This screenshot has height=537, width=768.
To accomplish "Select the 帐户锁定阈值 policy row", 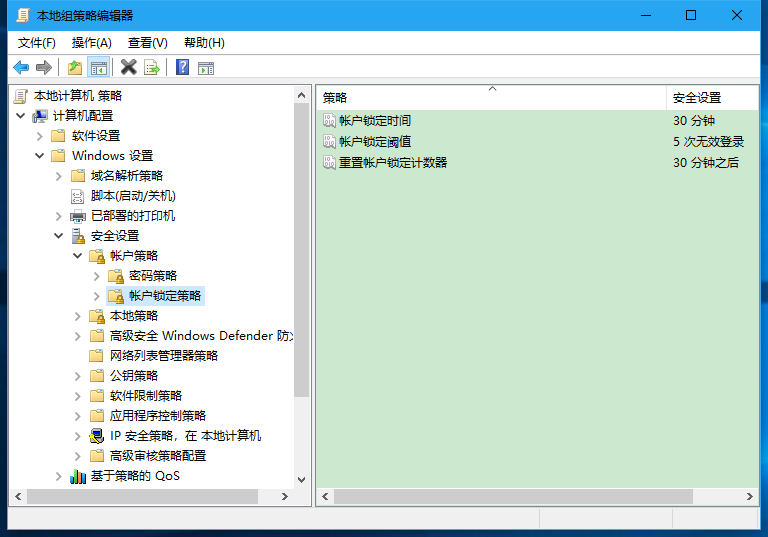I will point(537,141).
